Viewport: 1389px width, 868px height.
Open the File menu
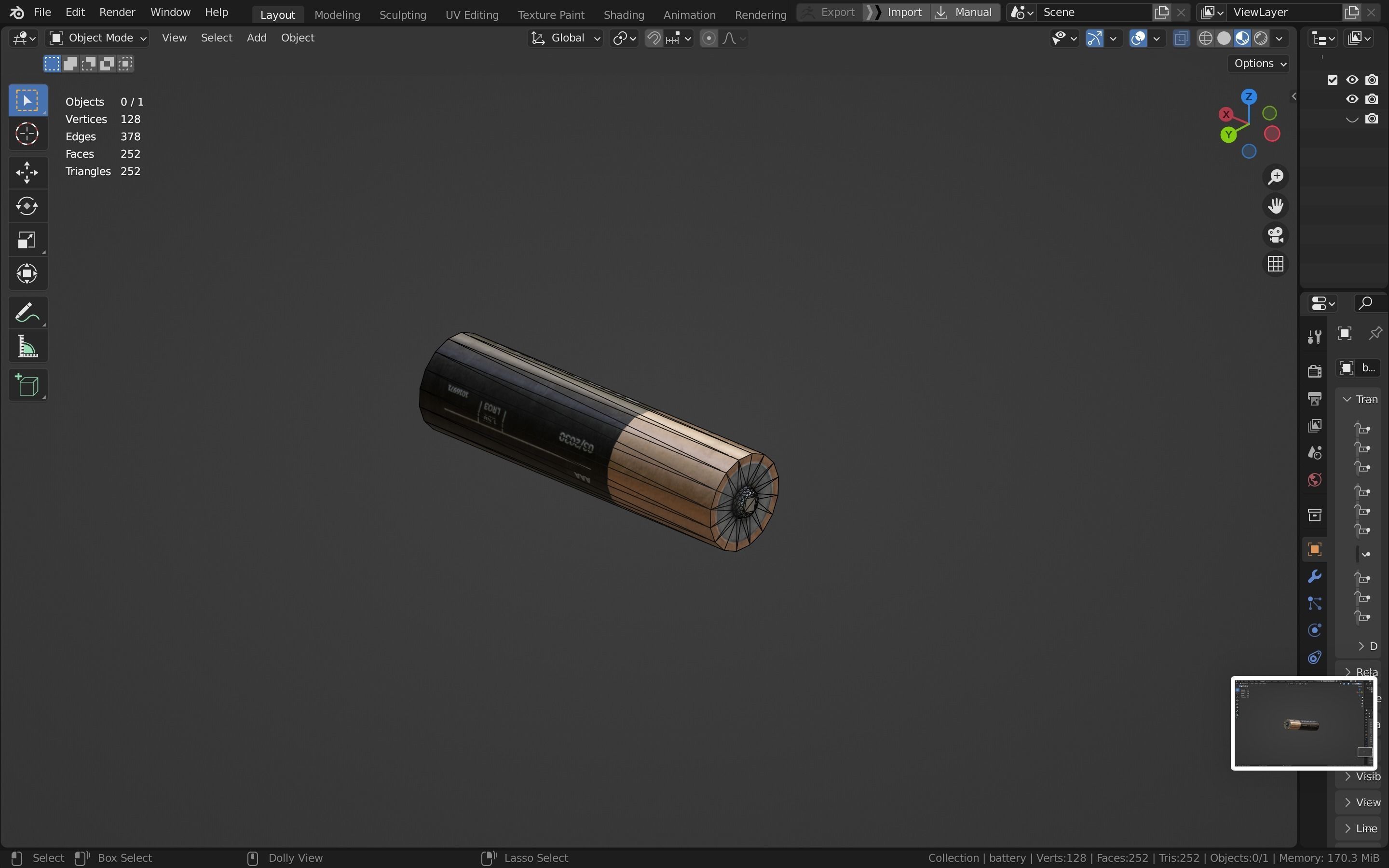(x=42, y=12)
